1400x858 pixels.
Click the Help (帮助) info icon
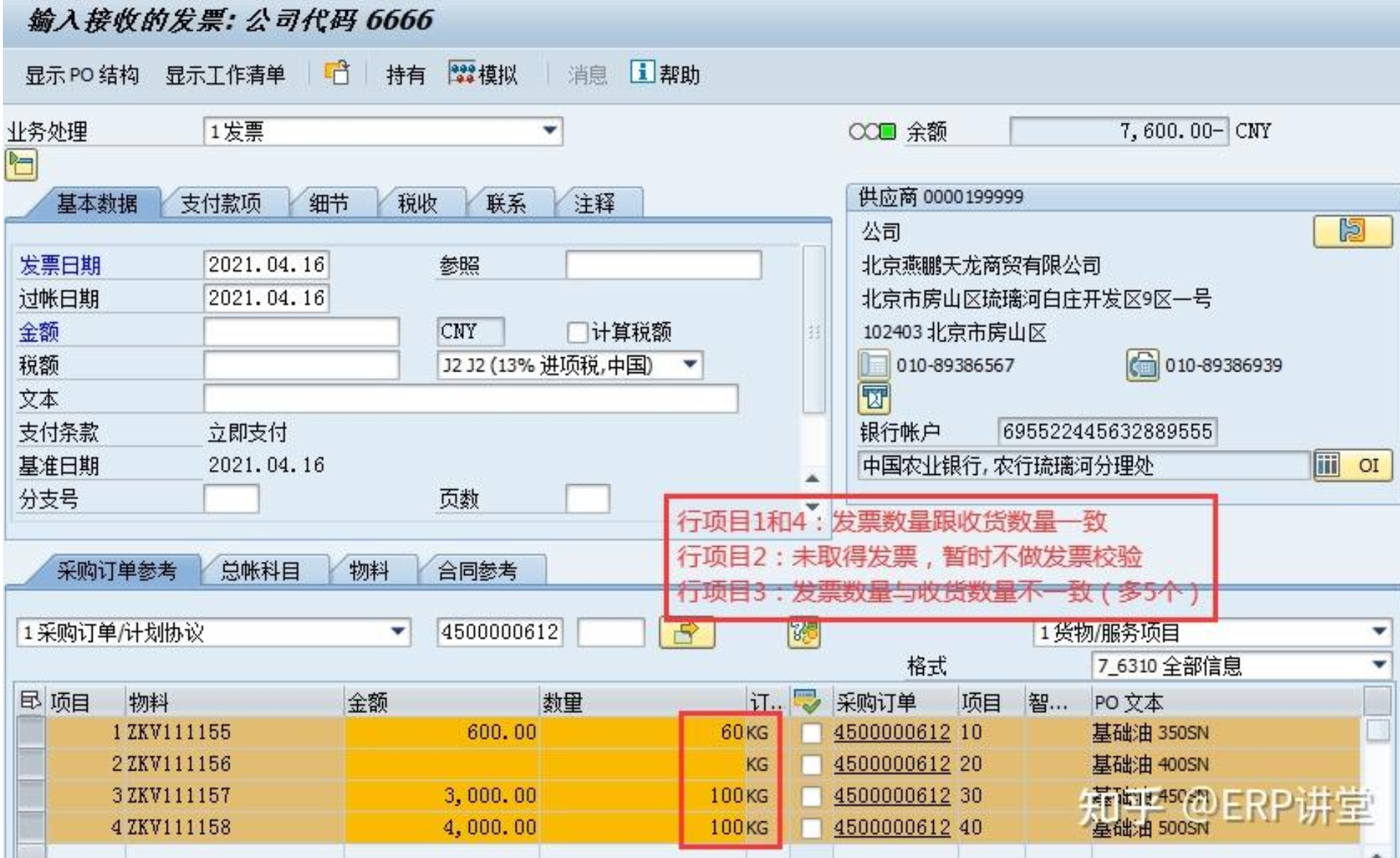(641, 72)
